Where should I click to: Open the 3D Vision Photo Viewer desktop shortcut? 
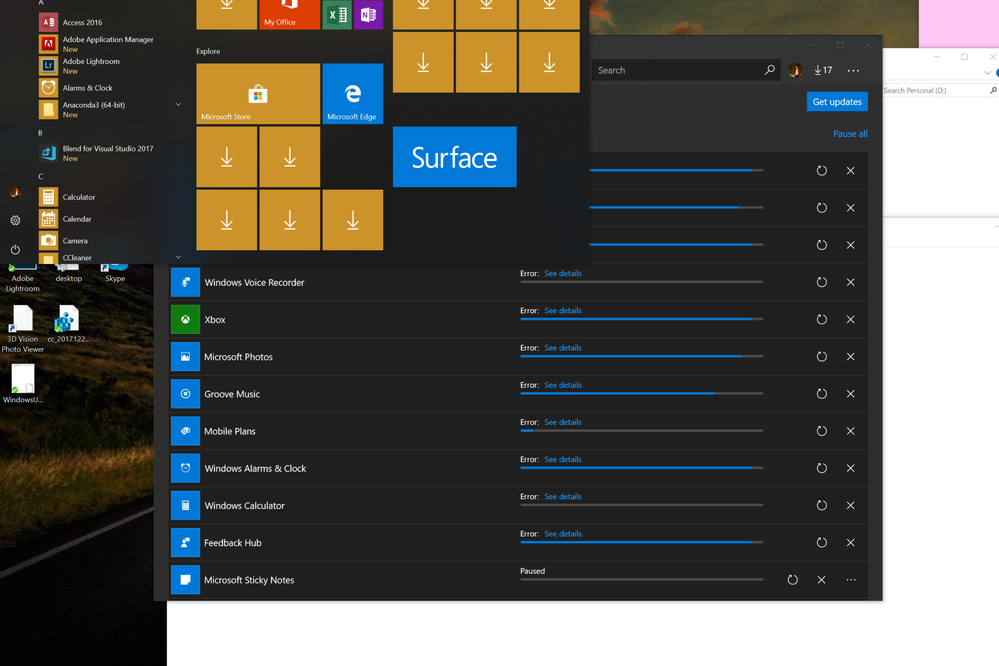(22, 328)
